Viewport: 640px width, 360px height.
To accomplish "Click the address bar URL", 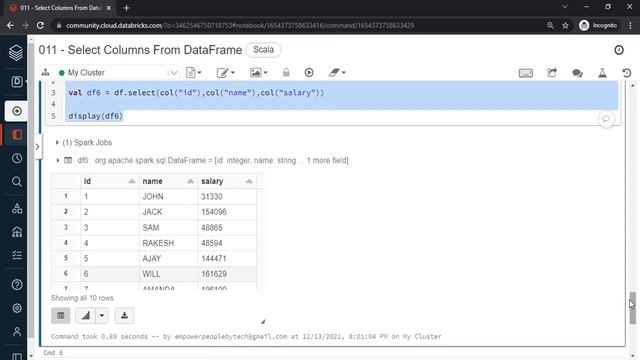I will point(240,25).
